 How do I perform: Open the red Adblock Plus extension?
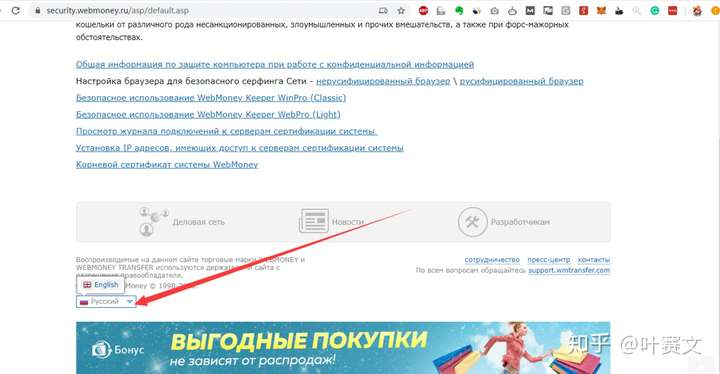click(423, 10)
